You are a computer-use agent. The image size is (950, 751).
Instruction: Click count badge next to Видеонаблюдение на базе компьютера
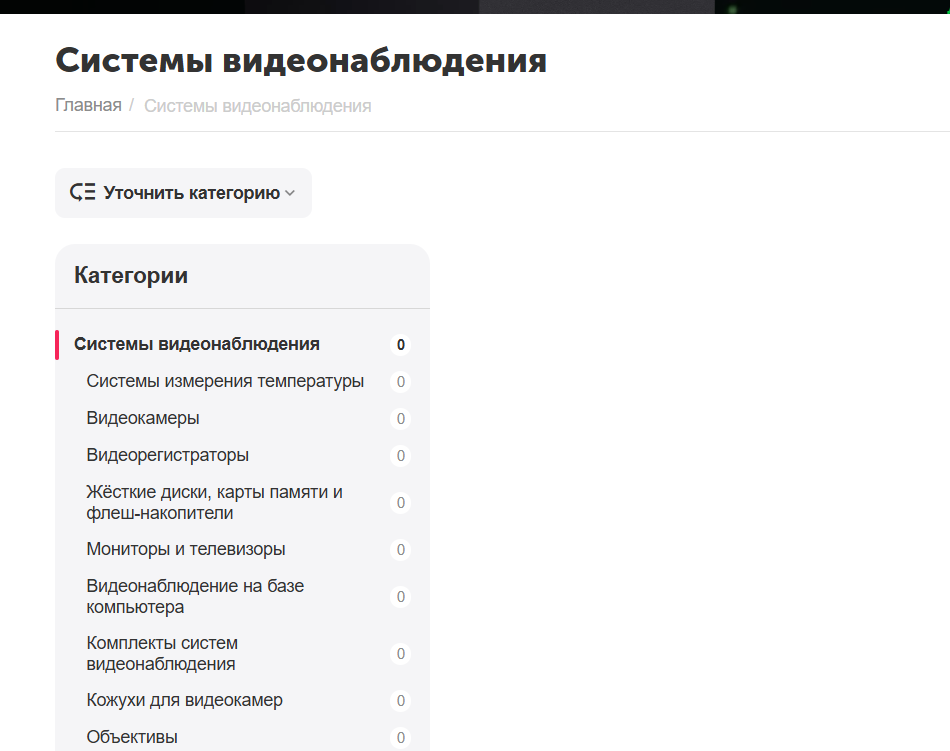point(400,597)
